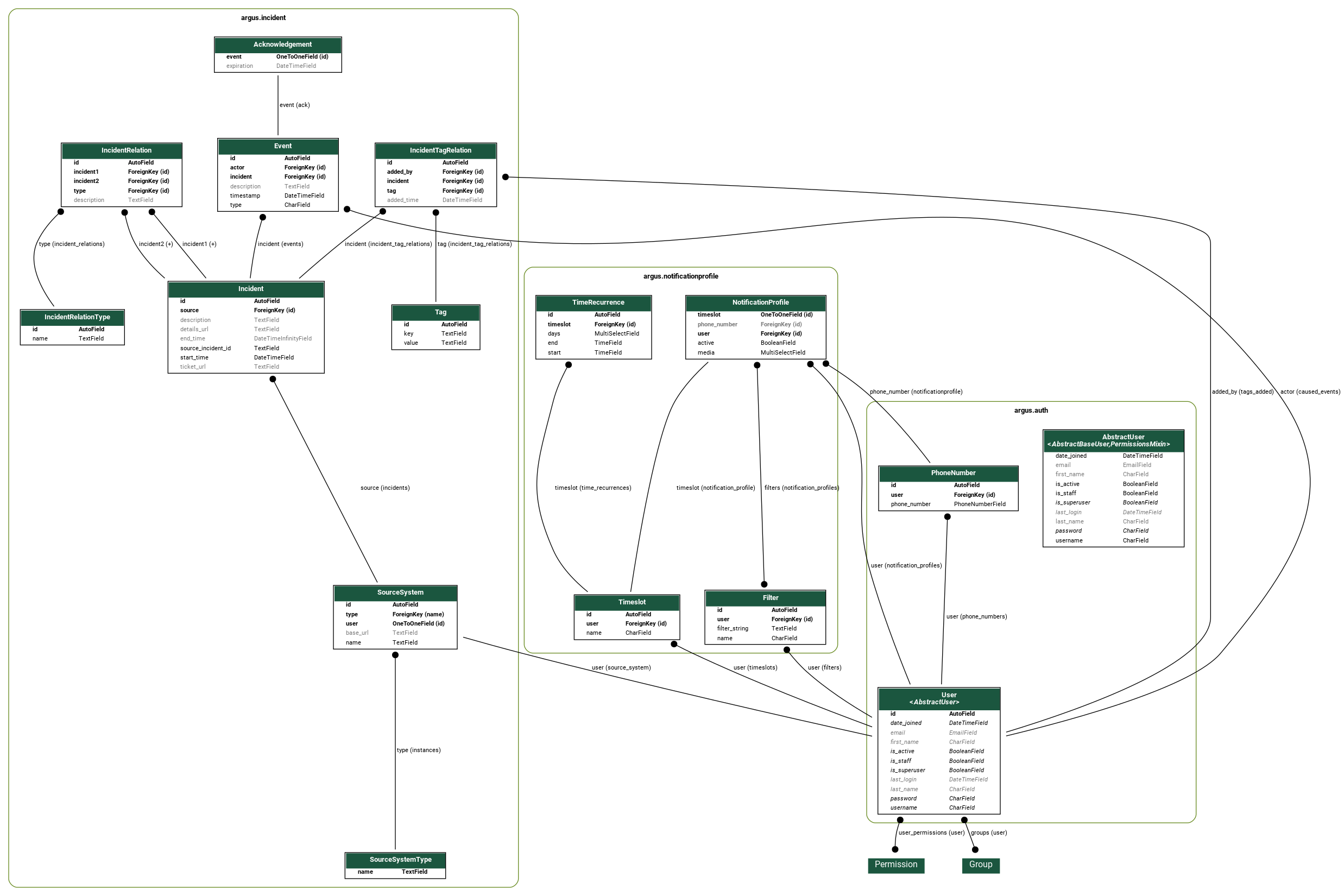This screenshot has height=896, width=1344.
Task: Select the User AbstractUser table header
Action: coord(939,699)
